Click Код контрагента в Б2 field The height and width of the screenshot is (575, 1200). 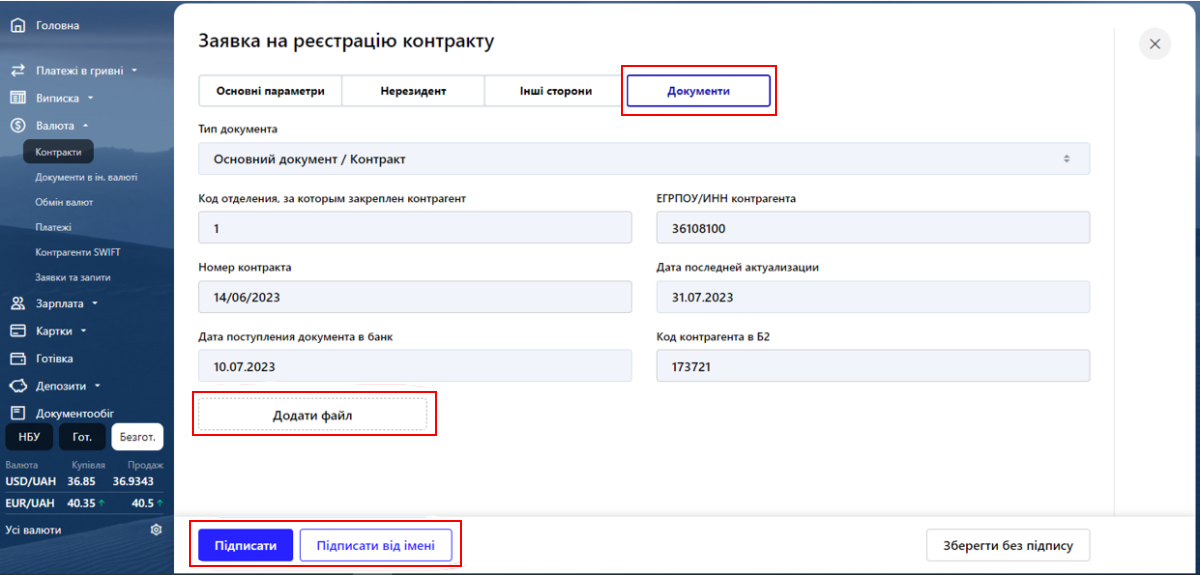[873, 366]
